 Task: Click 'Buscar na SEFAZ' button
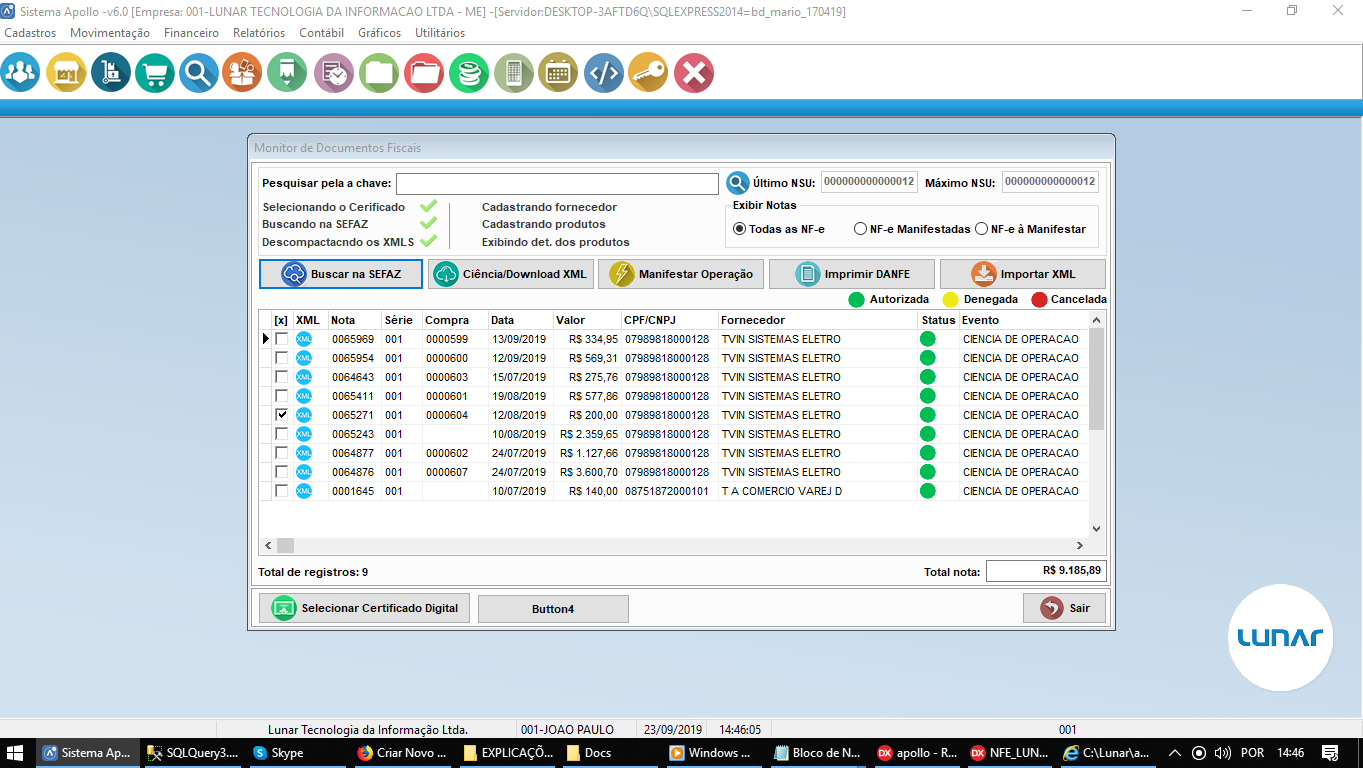pos(341,274)
